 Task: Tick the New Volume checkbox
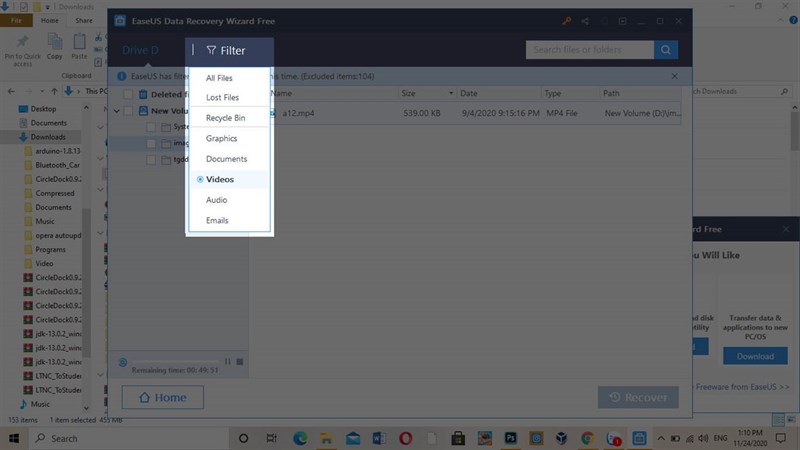(x=128, y=110)
